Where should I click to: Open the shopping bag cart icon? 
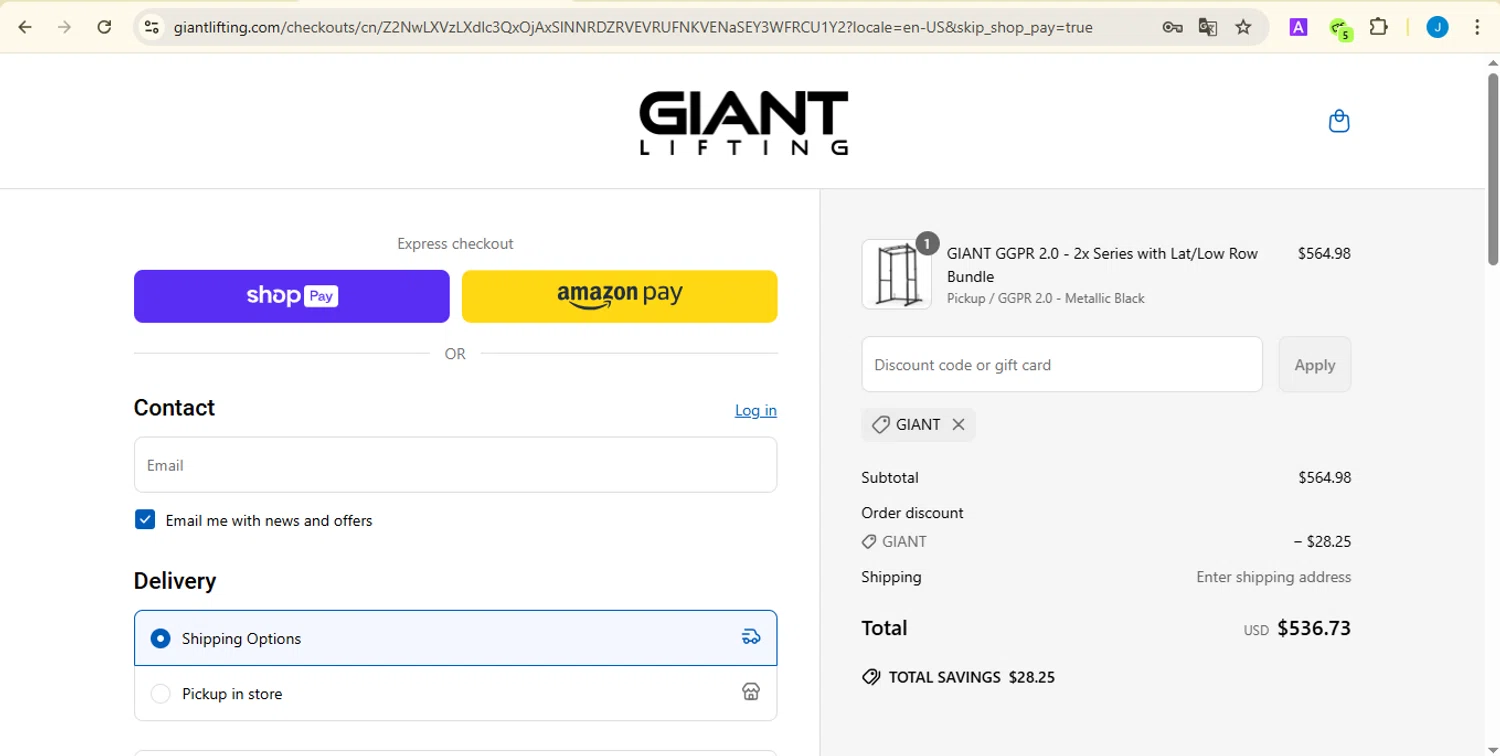(x=1339, y=121)
